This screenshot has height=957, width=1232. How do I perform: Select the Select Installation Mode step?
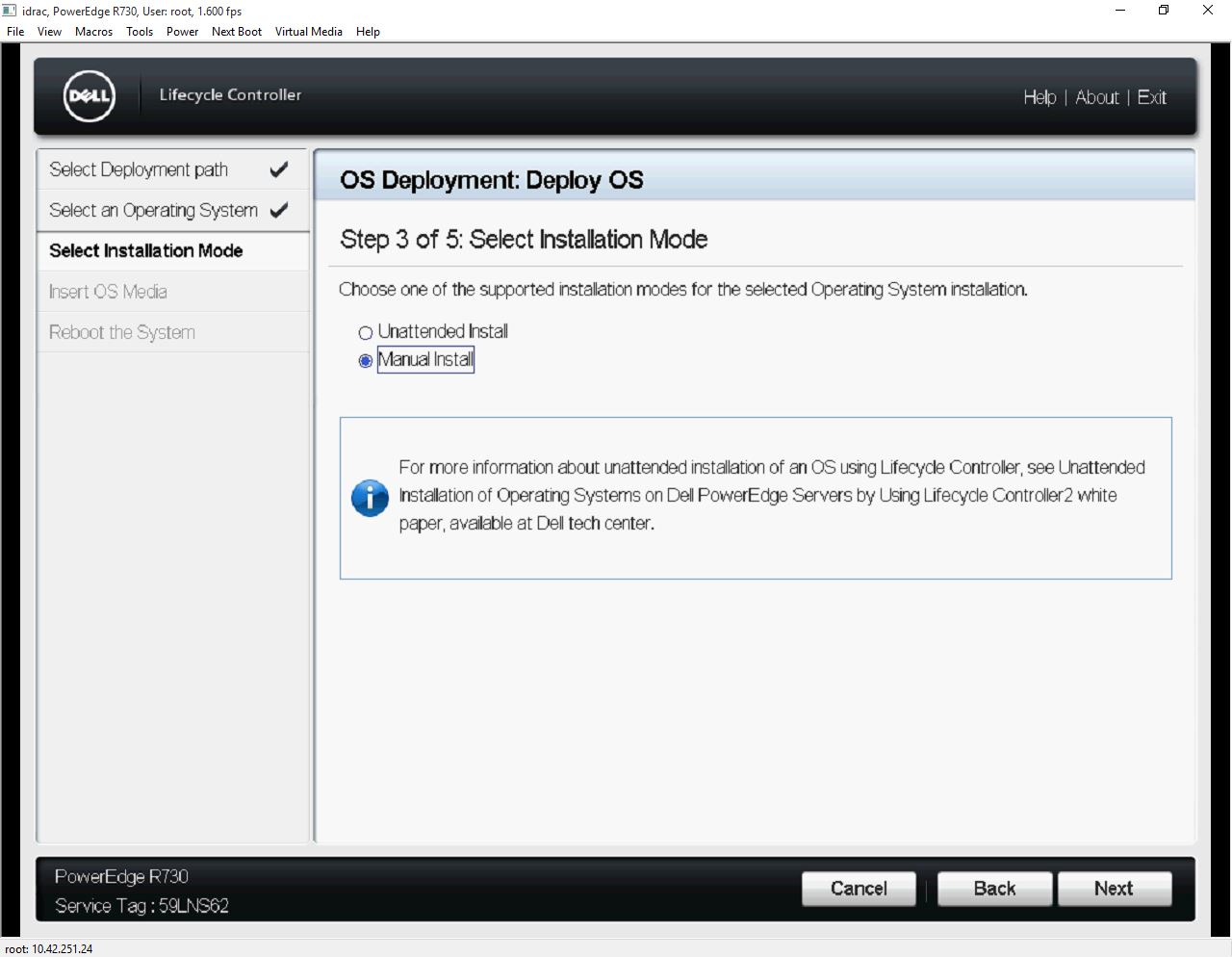(x=173, y=250)
